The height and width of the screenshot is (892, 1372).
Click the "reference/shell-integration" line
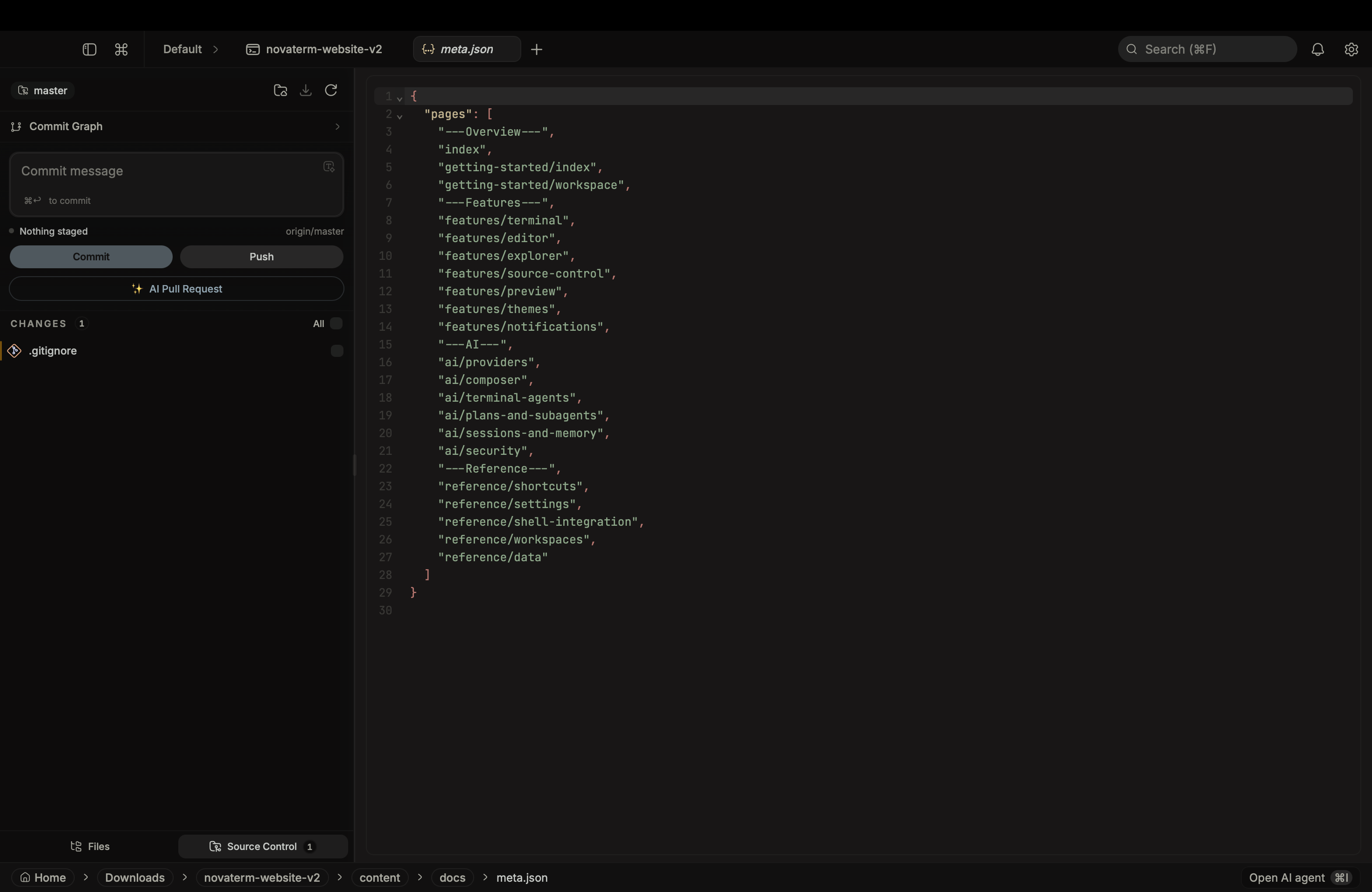pos(541,522)
